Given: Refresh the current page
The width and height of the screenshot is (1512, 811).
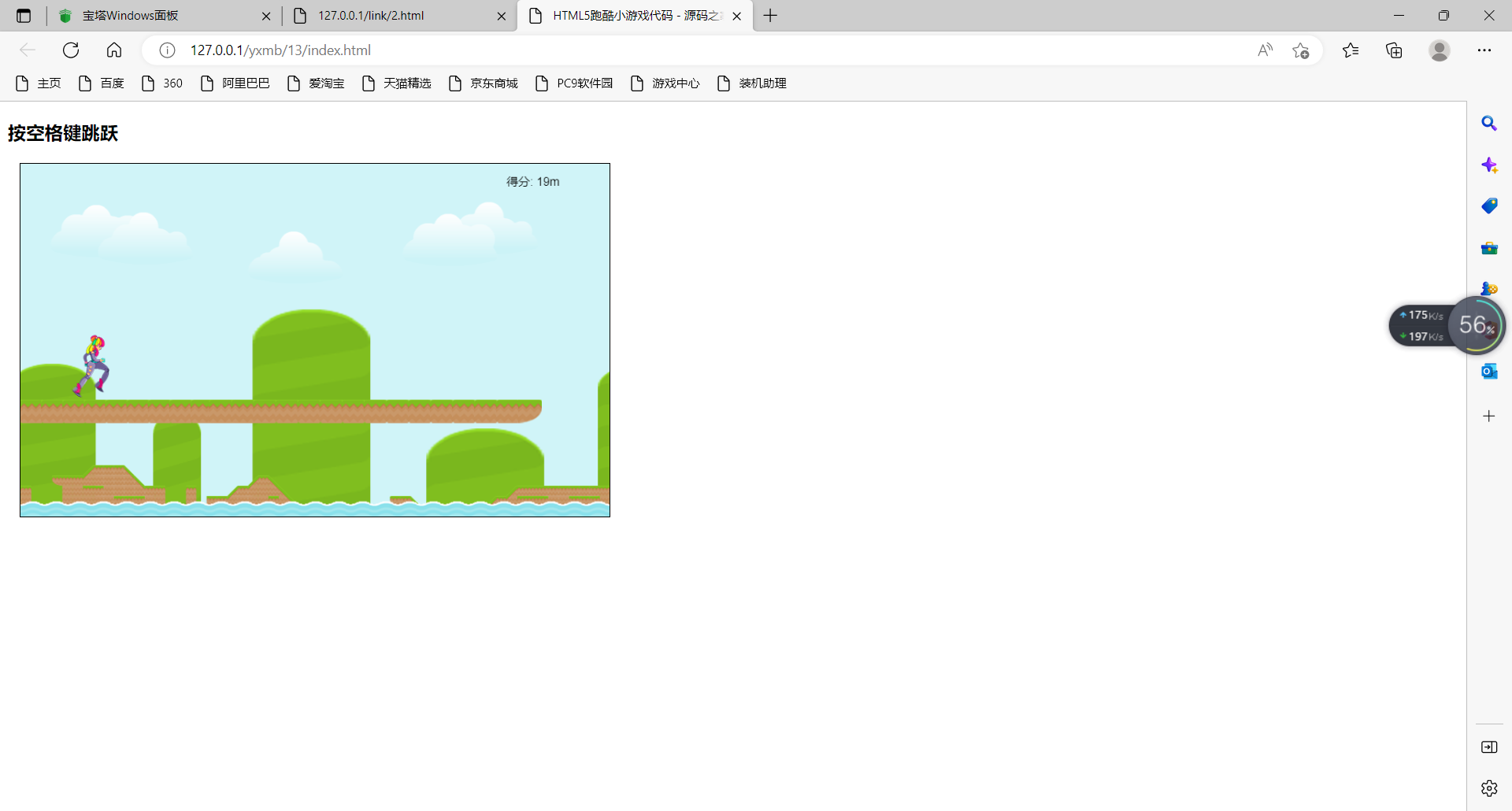Looking at the screenshot, I should pyautogui.click(x=71, y=50).
